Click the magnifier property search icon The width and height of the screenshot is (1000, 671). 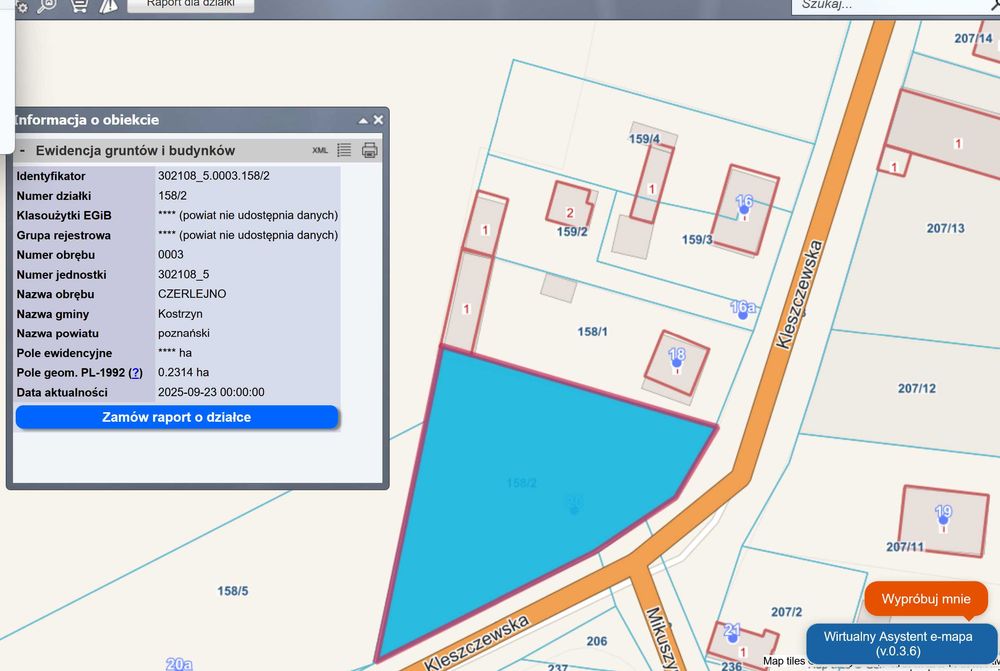point(47,6)
